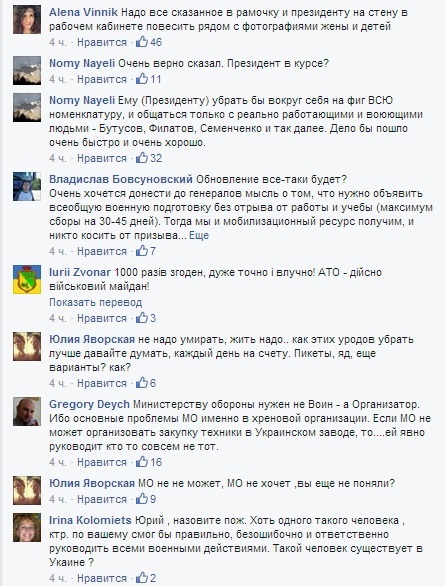Like Gregory Deych's comment via Нравится
This screenshot has height=586, width=445.
tap(102, 462)
